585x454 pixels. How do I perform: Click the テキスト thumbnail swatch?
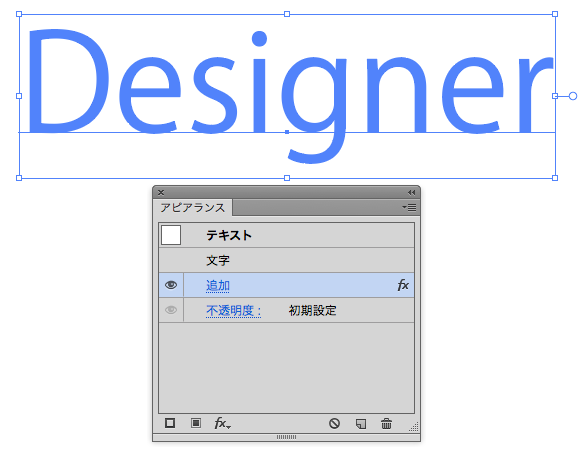171,235
